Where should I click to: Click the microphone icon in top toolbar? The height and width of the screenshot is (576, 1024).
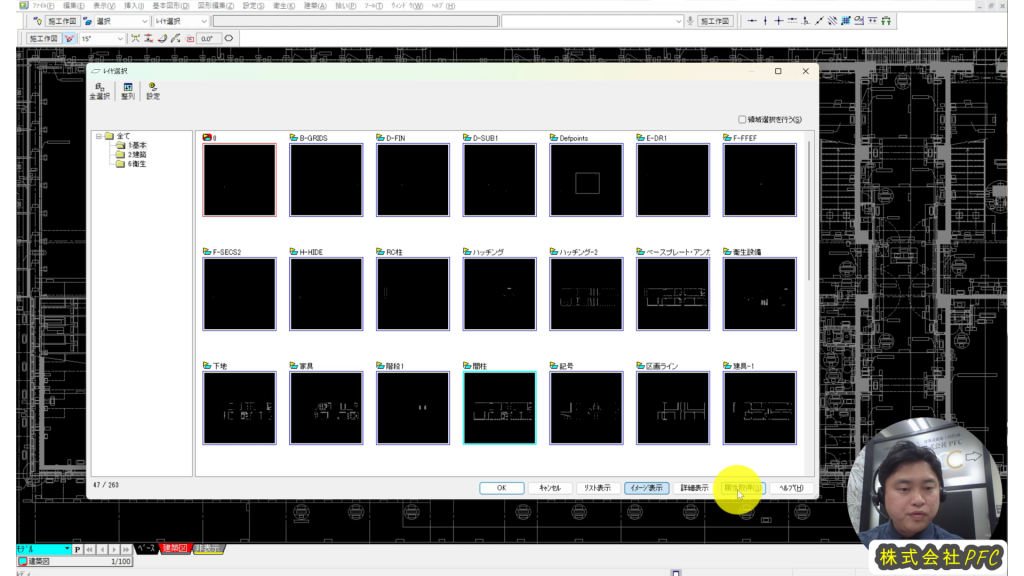click(690, 21)
